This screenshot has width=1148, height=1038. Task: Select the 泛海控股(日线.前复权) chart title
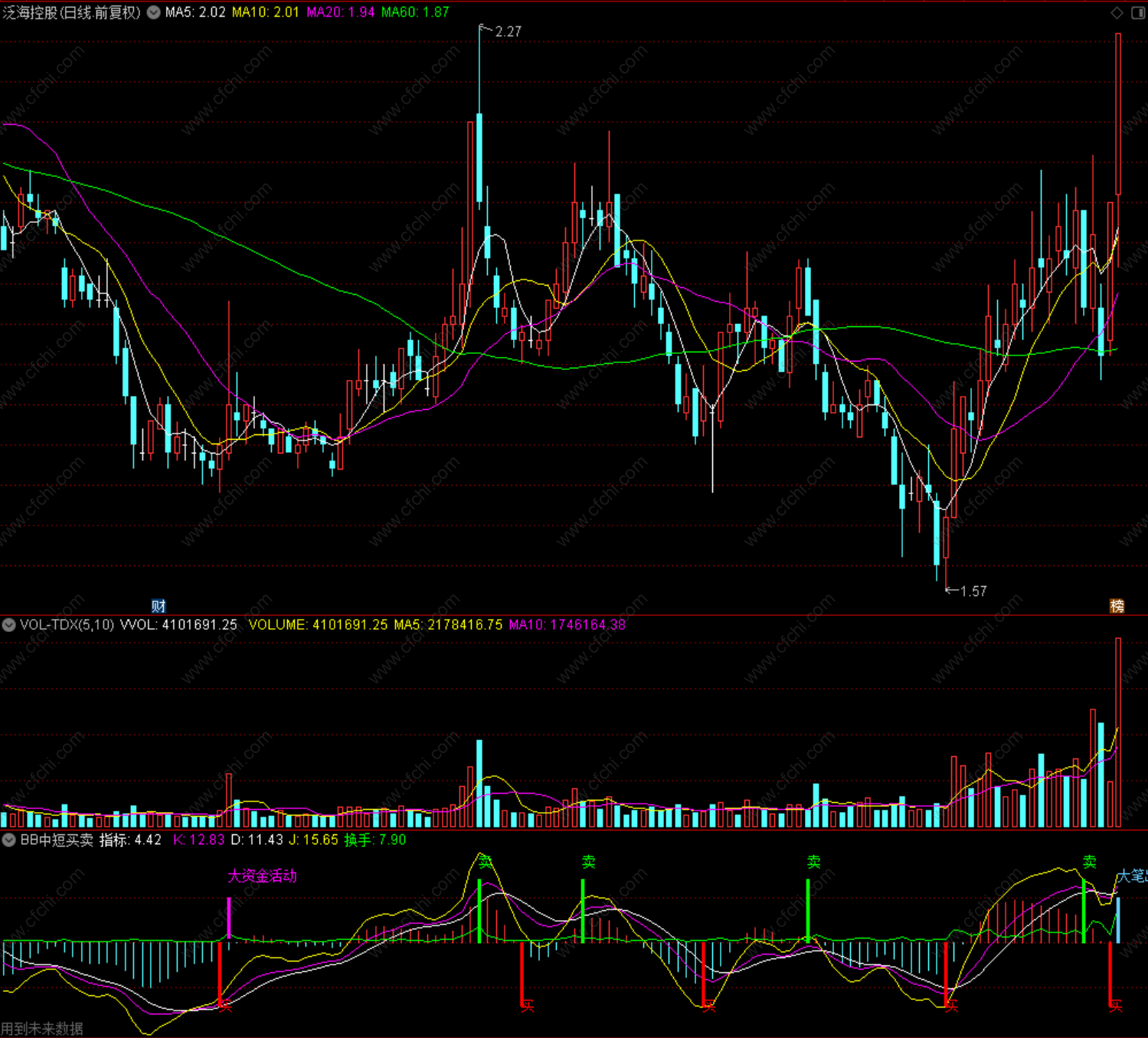click(72, 12)
